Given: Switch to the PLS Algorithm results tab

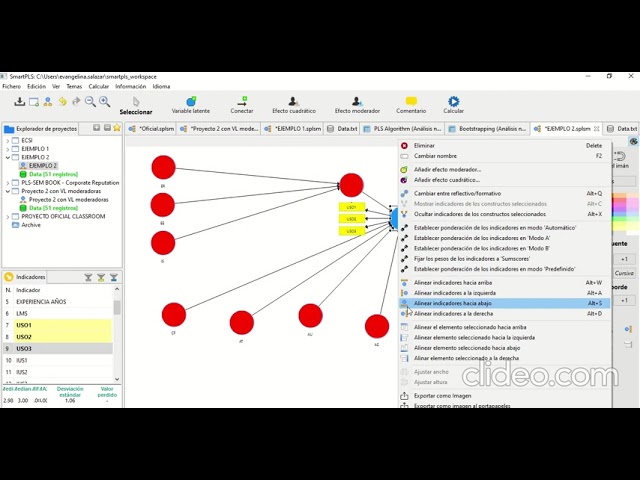Looking at the screenshot, I should click(402, 129).
